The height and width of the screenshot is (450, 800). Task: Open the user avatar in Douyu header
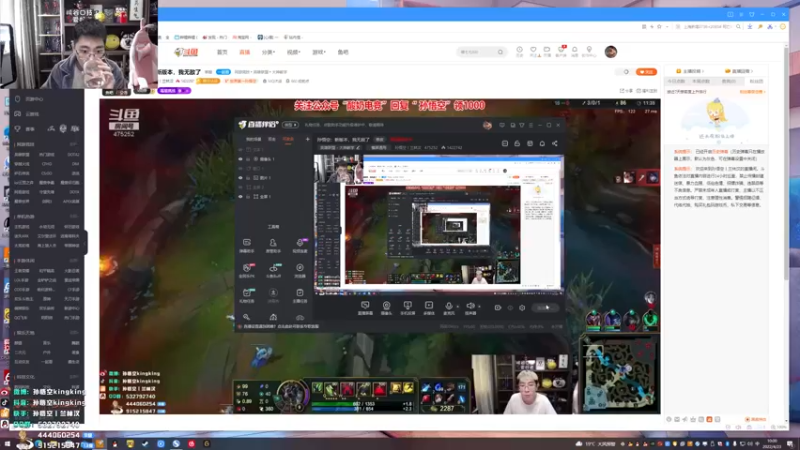[611, 52]
